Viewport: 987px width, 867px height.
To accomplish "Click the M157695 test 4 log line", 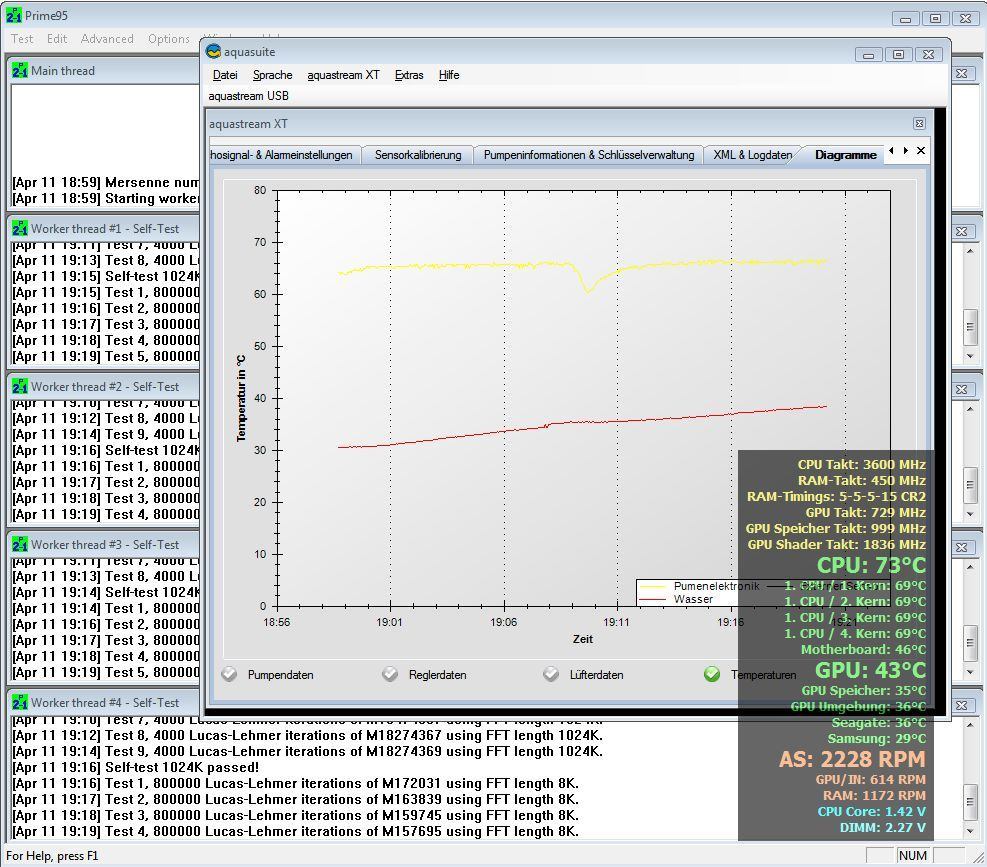I will click(295, 831).
